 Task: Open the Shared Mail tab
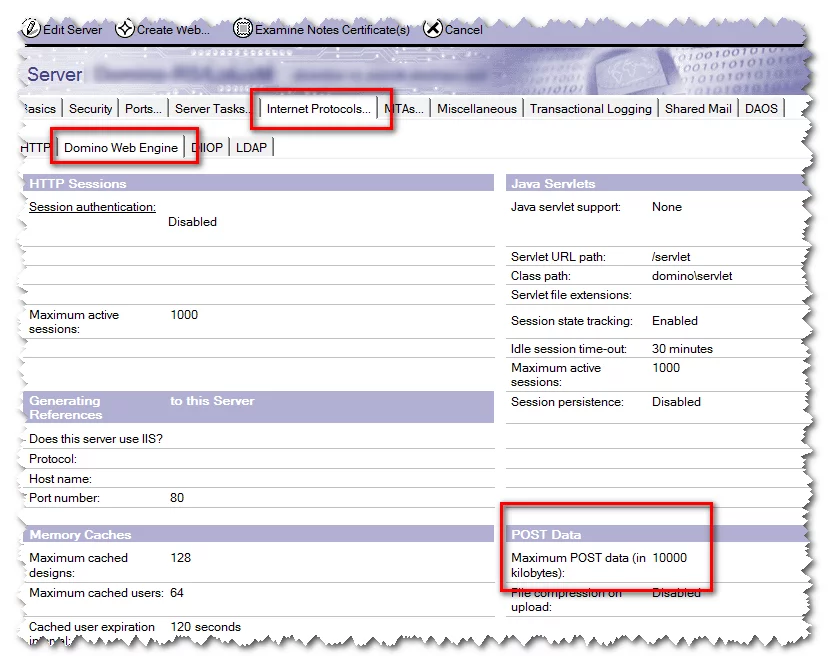click(698, 109)
